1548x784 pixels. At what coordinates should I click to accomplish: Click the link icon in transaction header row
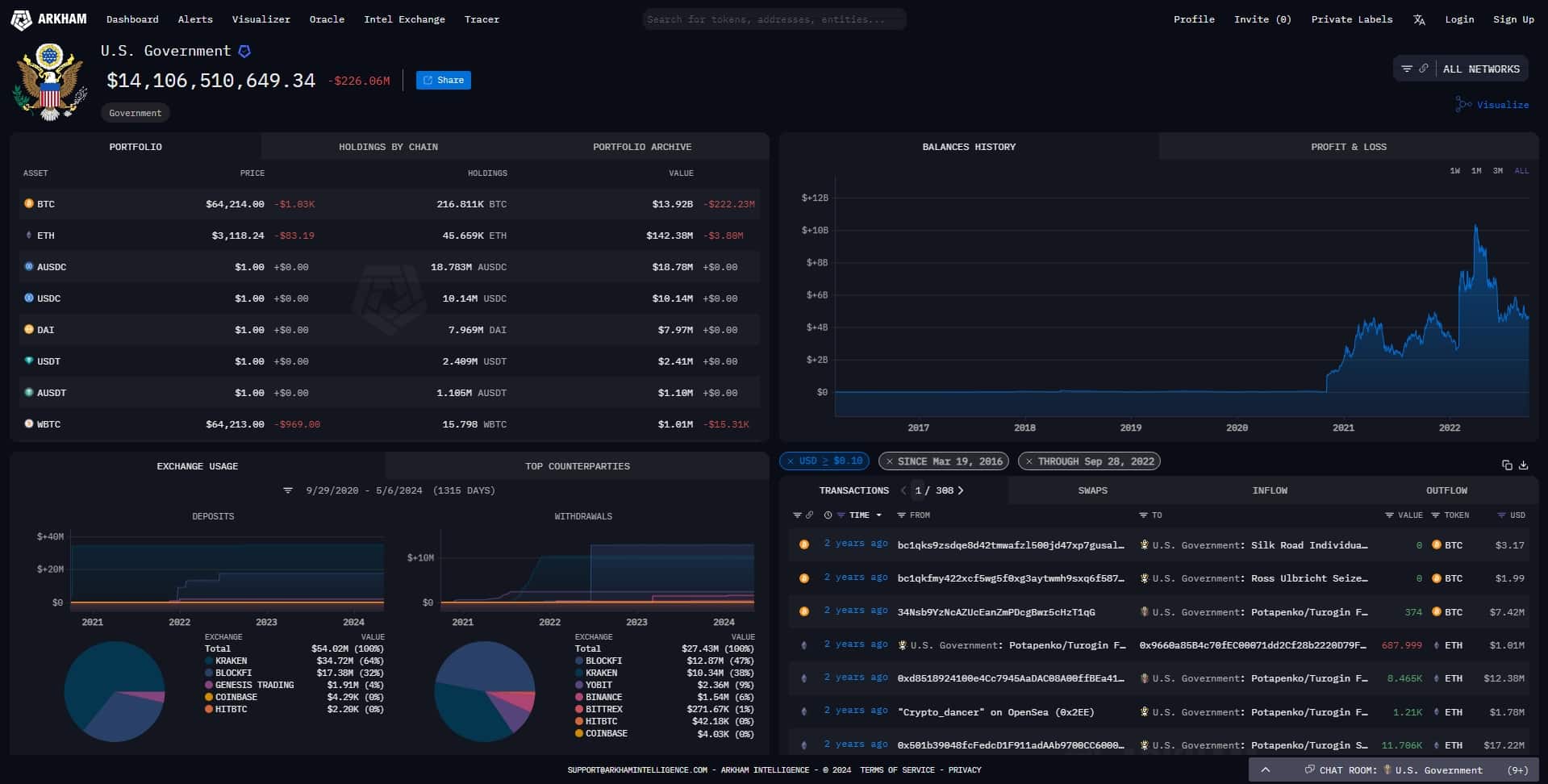(809, 515)
